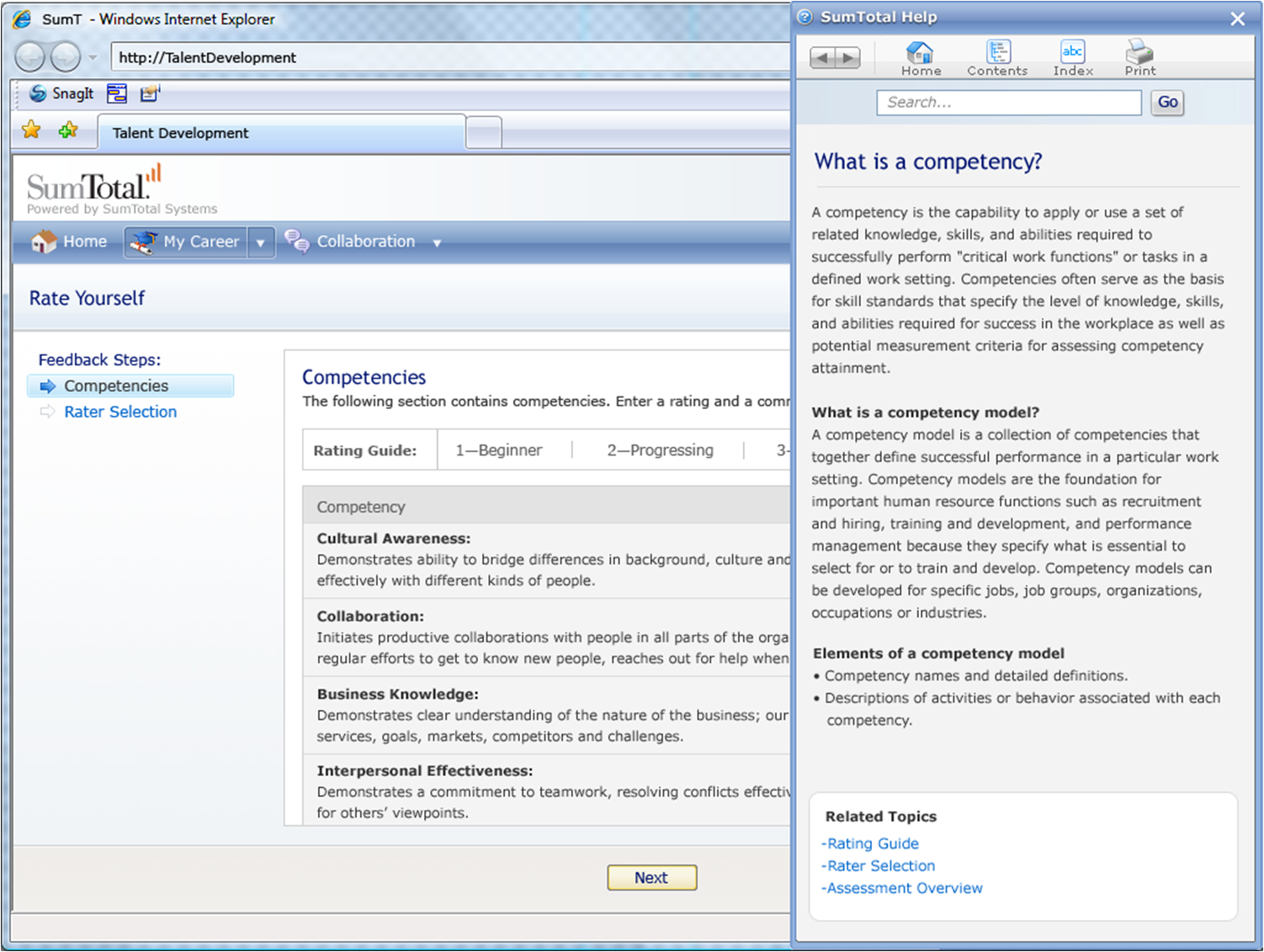
Task: Click the Rate Yourself page heading
Action: [x=87, y=298]
